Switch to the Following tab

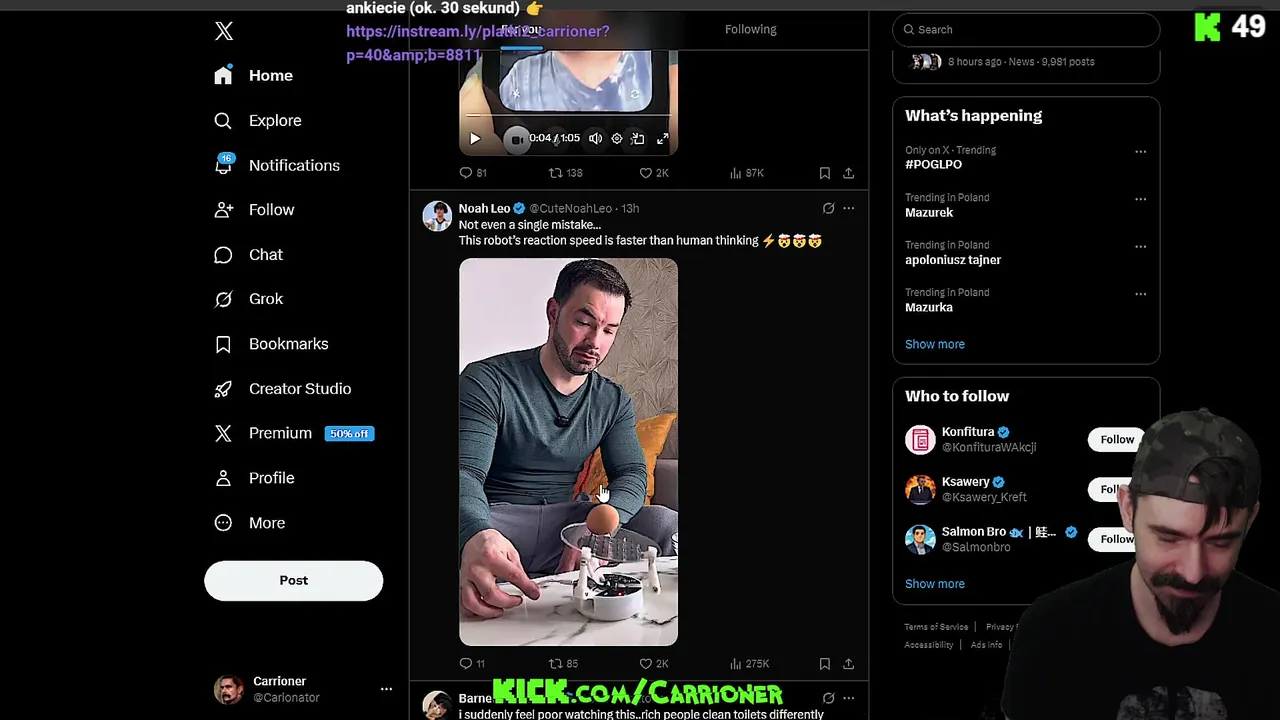751,29
